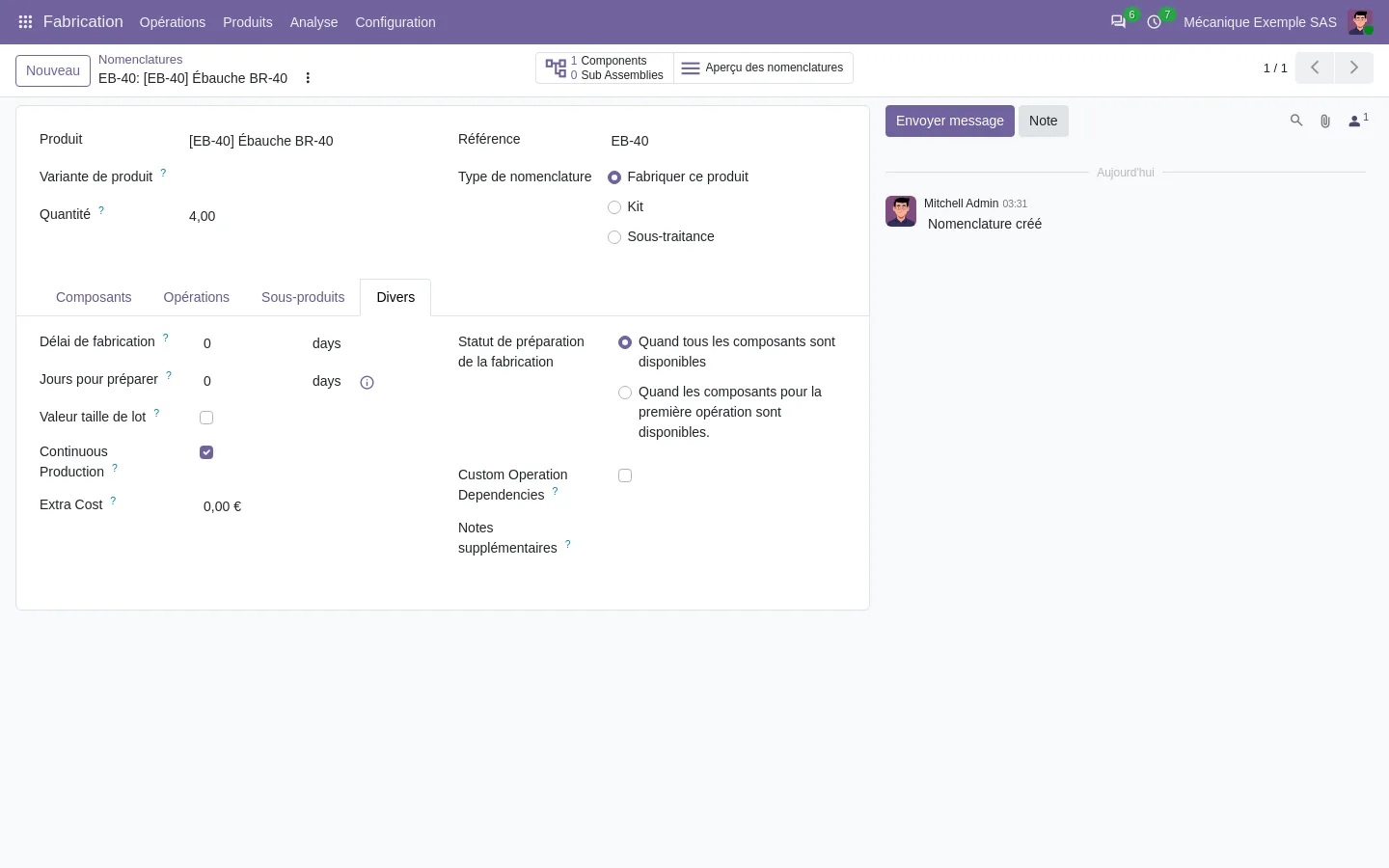The image size is (1389, 868).
Task: Open the conversations messages icon
Action: (x=1118, y=22)
